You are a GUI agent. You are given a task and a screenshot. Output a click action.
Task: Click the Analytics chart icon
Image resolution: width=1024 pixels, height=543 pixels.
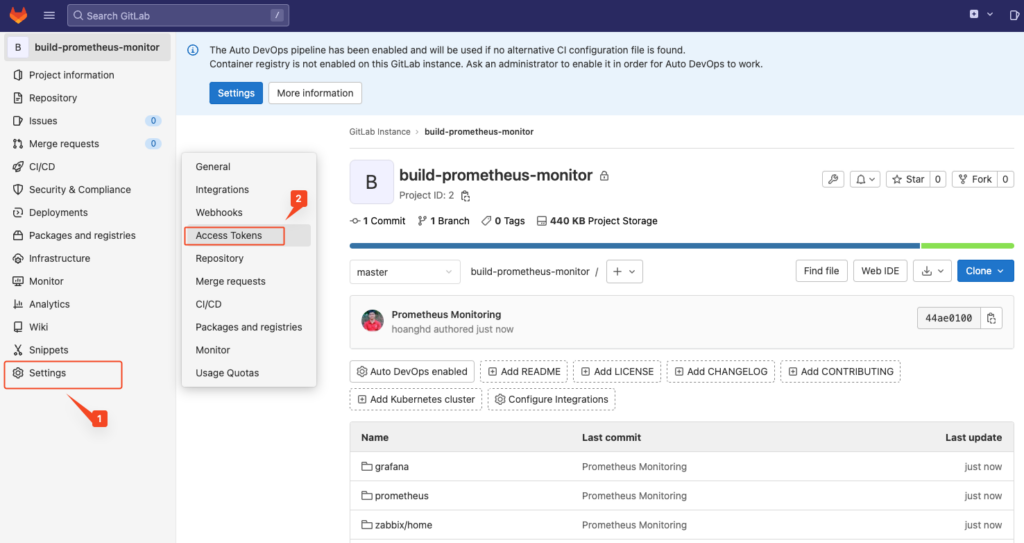[18, 304]
